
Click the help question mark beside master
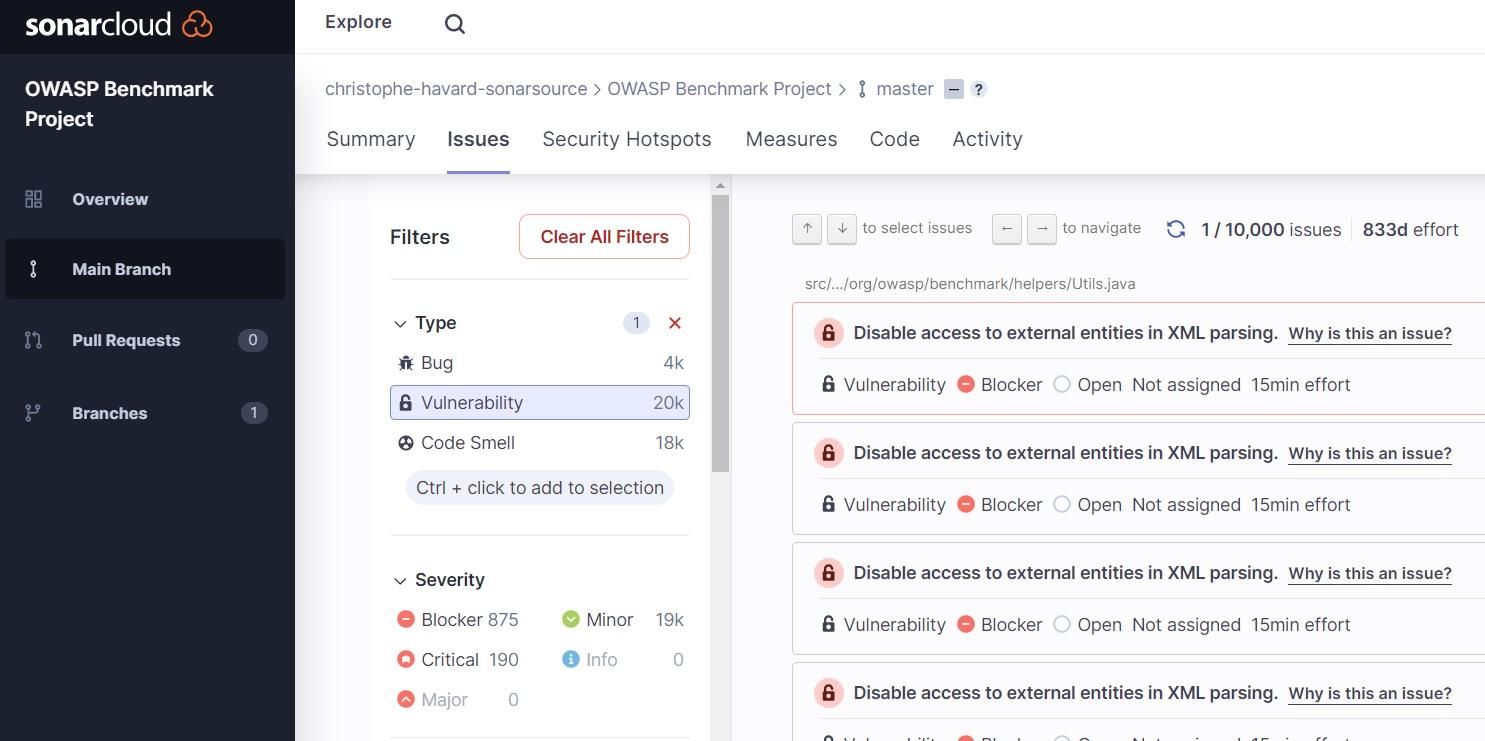point(979,89)
